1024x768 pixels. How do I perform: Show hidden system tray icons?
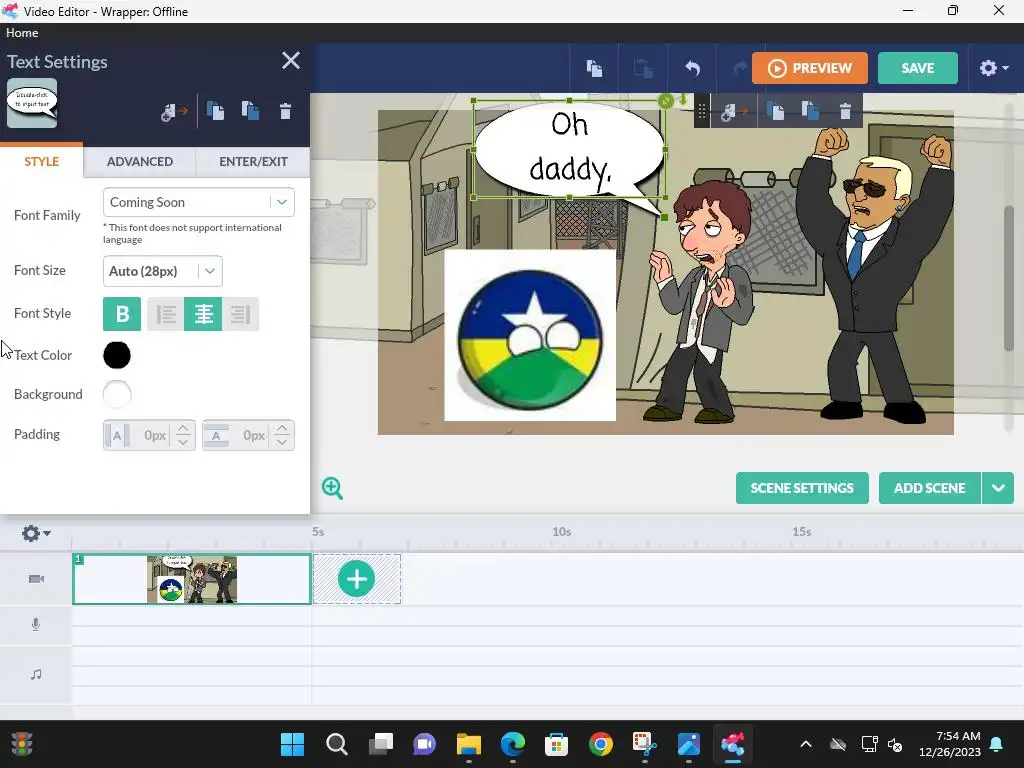pyautogui.click(x=806, y=744)
